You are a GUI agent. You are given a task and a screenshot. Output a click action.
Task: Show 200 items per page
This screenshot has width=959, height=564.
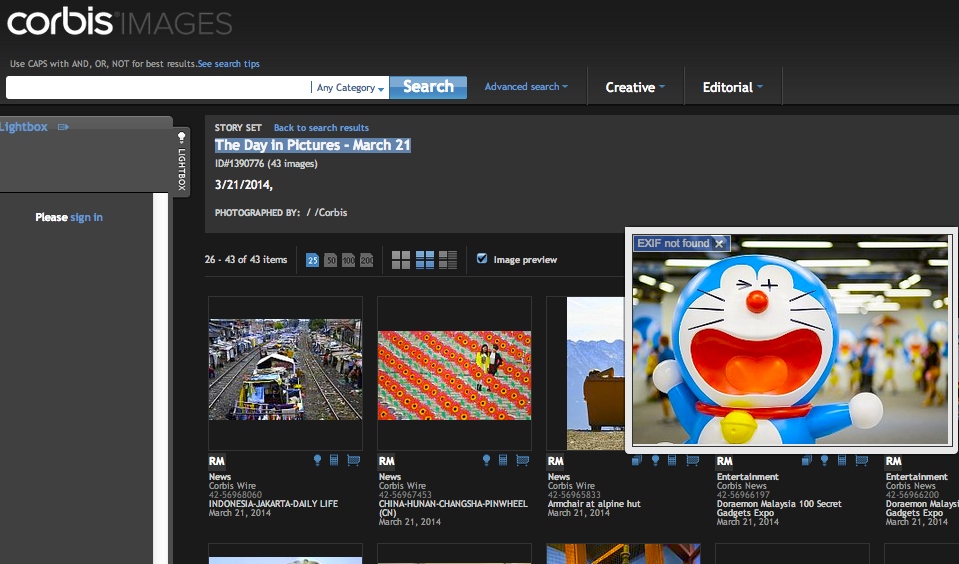pyautogui.click(x=367, y=260)
